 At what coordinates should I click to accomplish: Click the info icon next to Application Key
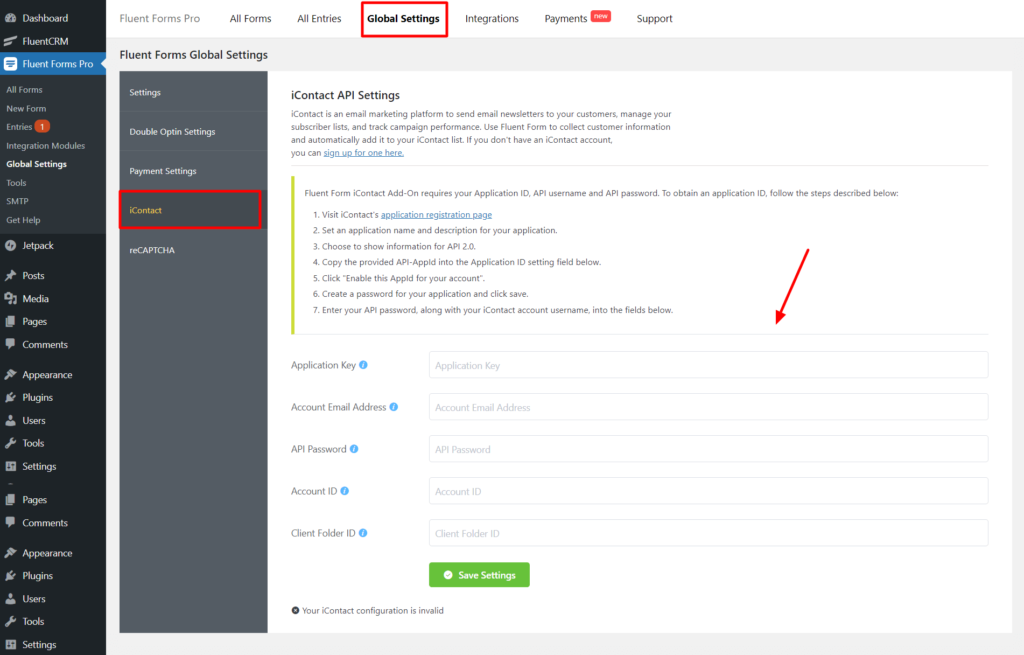(363, 365)
